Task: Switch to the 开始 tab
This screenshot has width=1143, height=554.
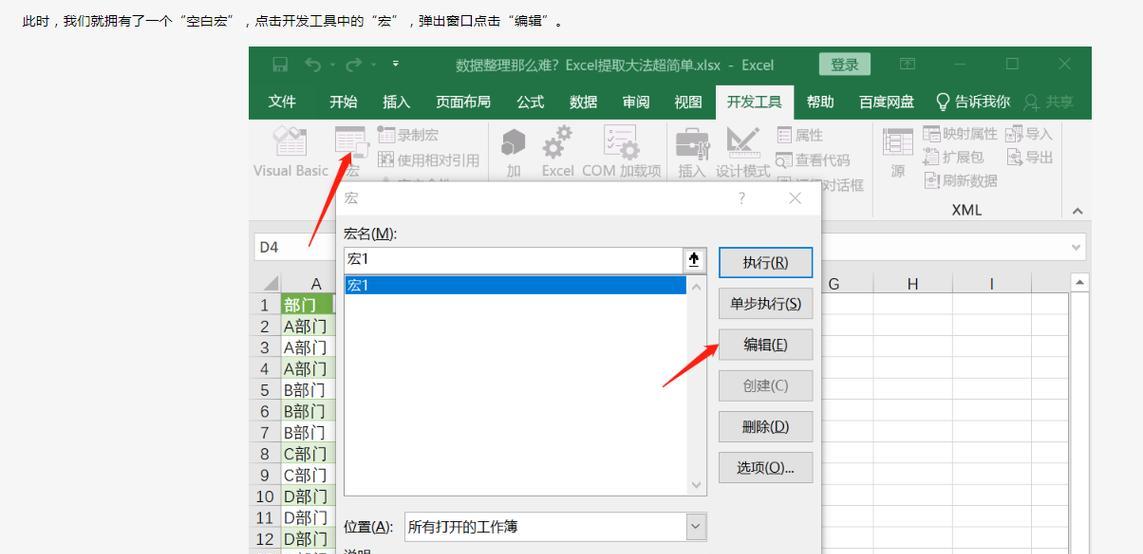Action: pos(343,101)
